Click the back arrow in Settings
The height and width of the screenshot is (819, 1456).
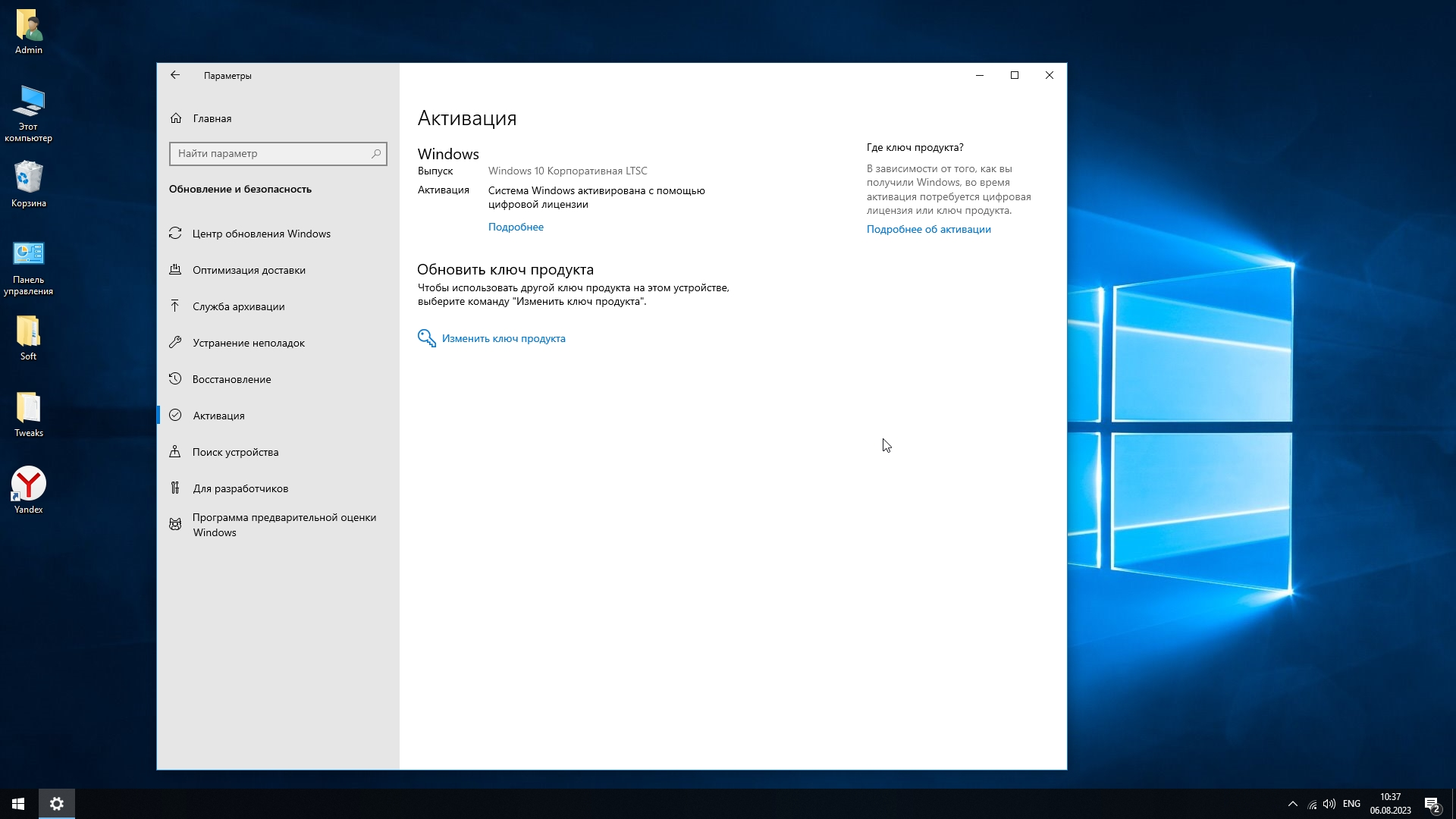click(175, 75)
